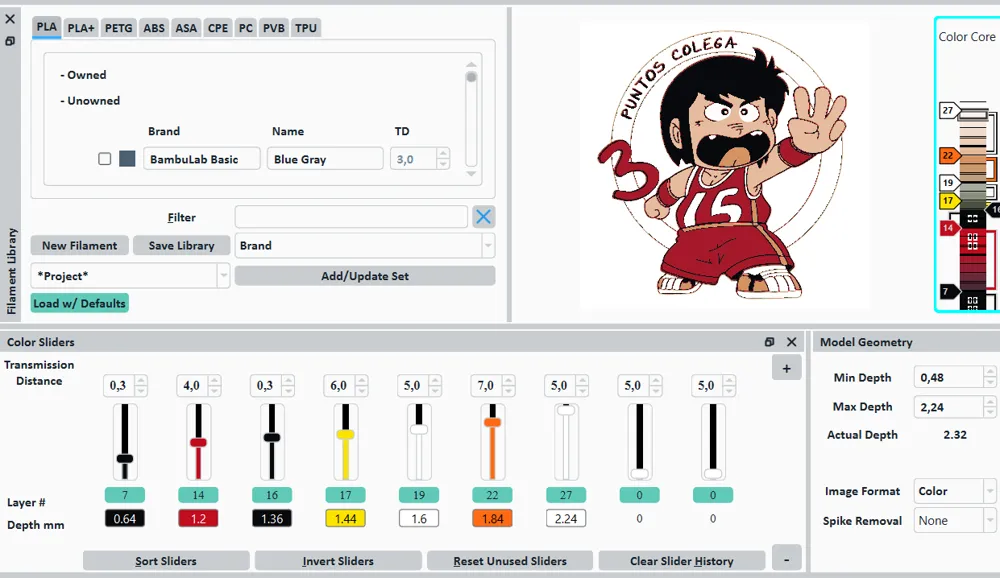This screenshot has width=1000, height=578.
Task: Click the layer 22 number badge
Action: click(x=492, y=495)
